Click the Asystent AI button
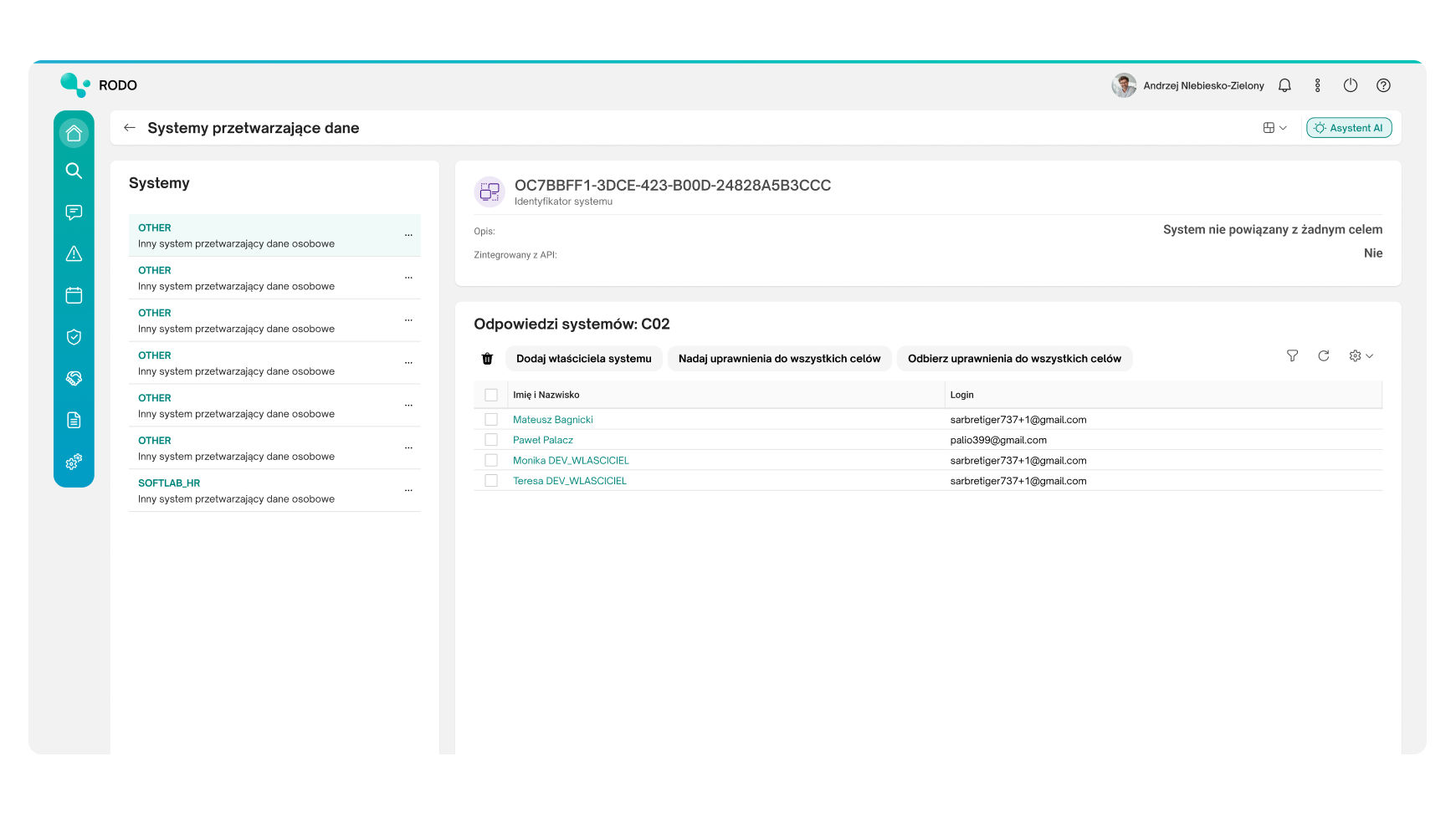This screenshot has height=833, width=1456. (x=1348, y=128)
